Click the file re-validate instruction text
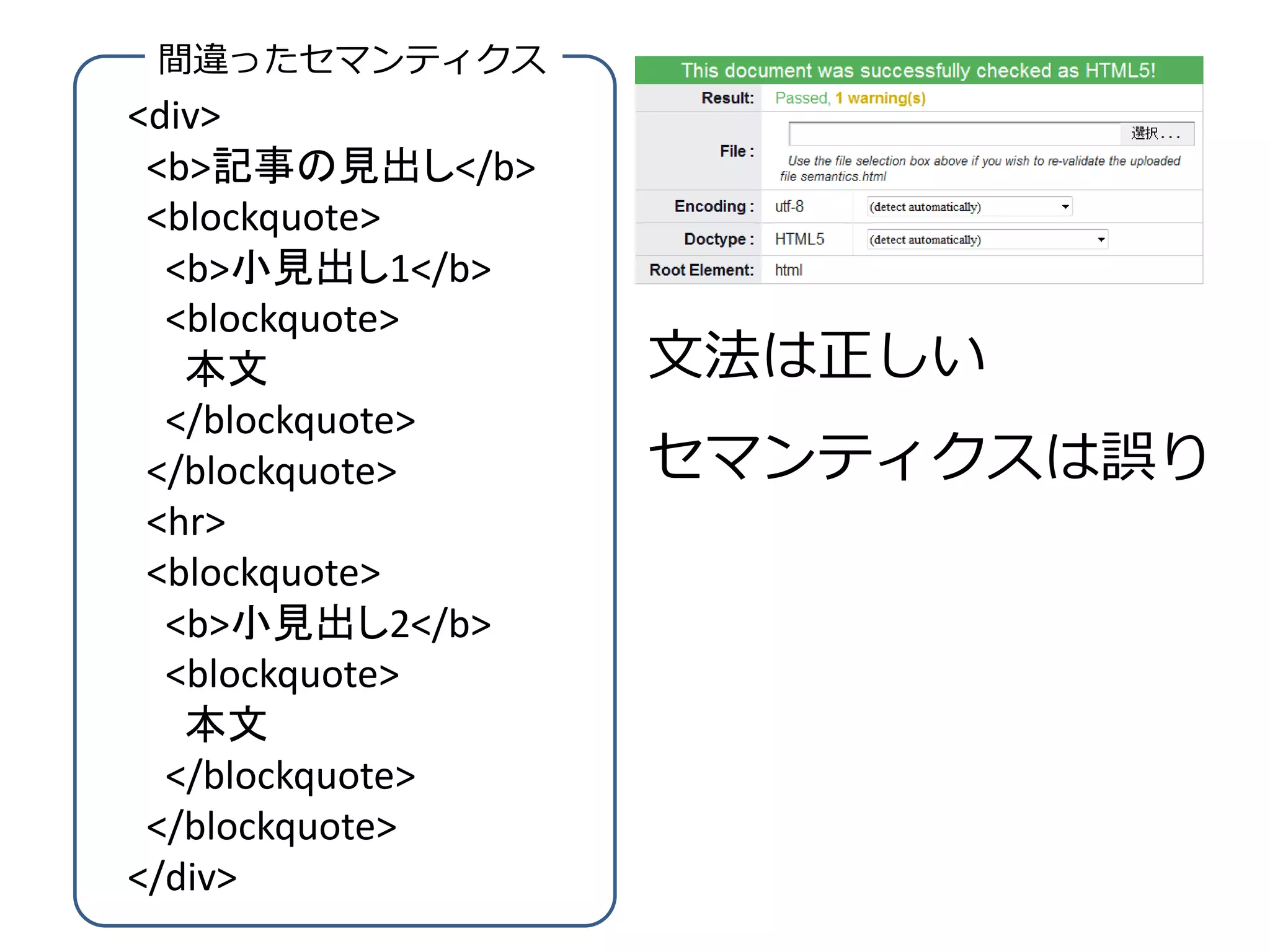 click(x=980, y=169)
